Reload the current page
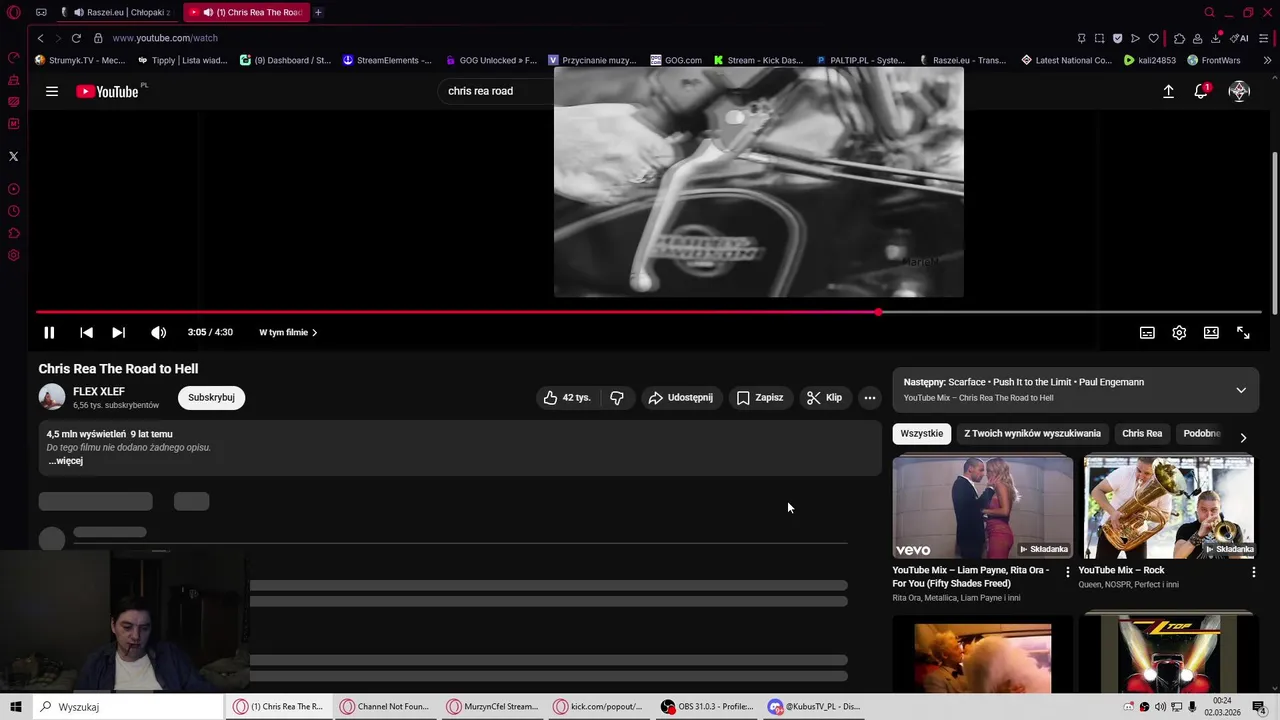 (76, 38)
